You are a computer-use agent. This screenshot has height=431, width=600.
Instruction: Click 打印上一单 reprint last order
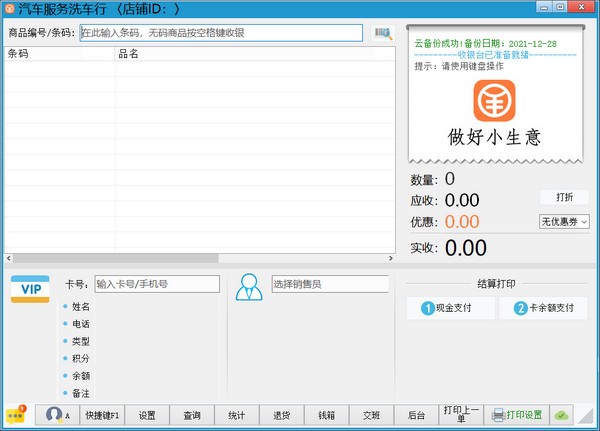[461, 415]
